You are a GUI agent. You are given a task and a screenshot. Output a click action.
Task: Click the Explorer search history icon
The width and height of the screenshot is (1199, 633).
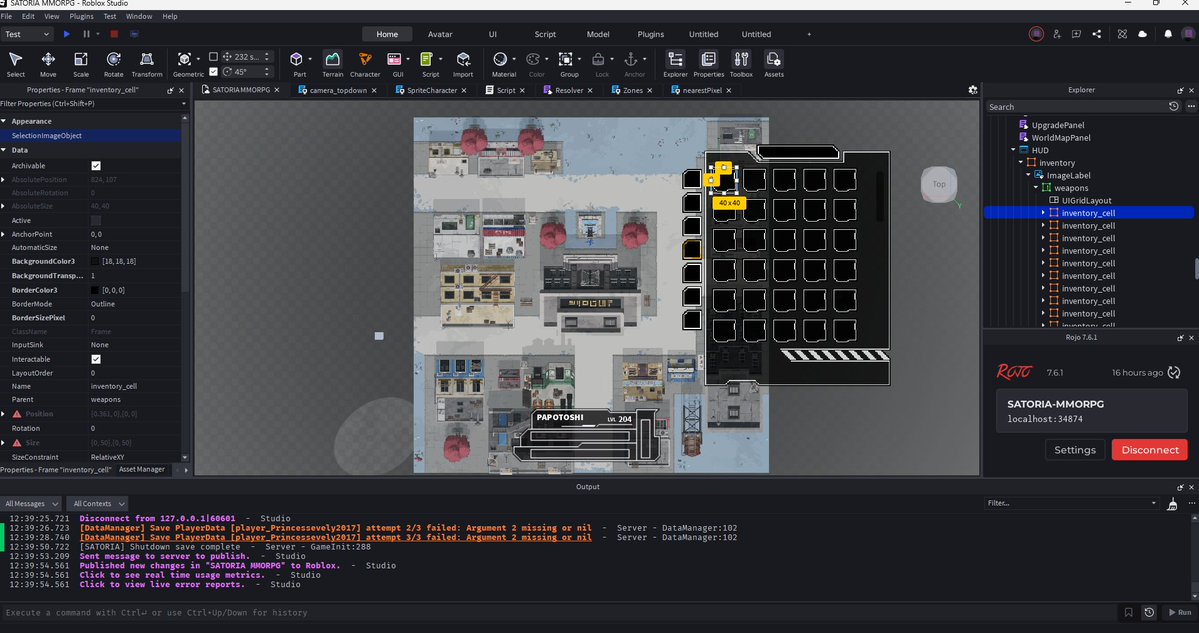tap(1174, 106)
